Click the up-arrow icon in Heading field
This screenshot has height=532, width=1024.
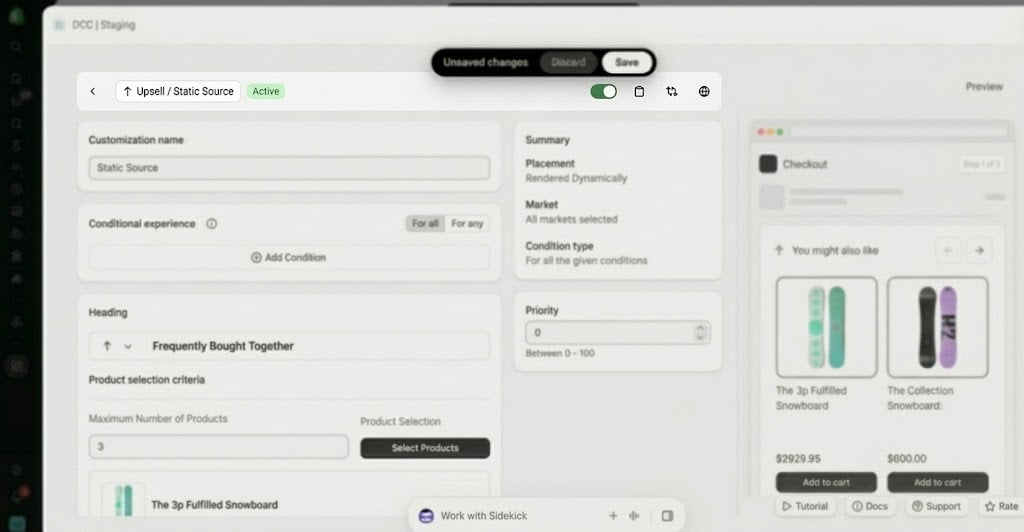(x=107, y=346)
